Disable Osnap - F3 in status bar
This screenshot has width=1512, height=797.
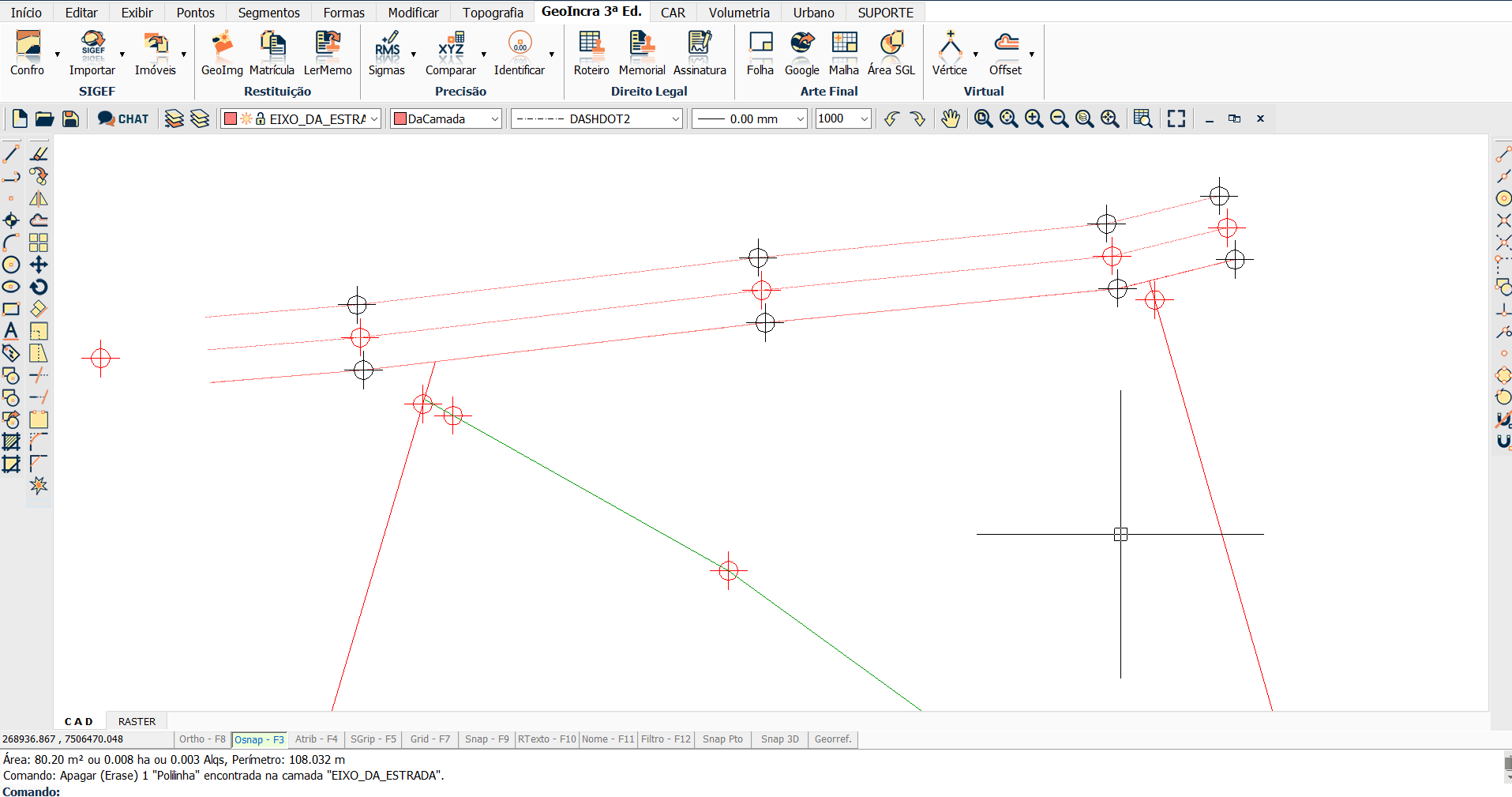point(259,739)
